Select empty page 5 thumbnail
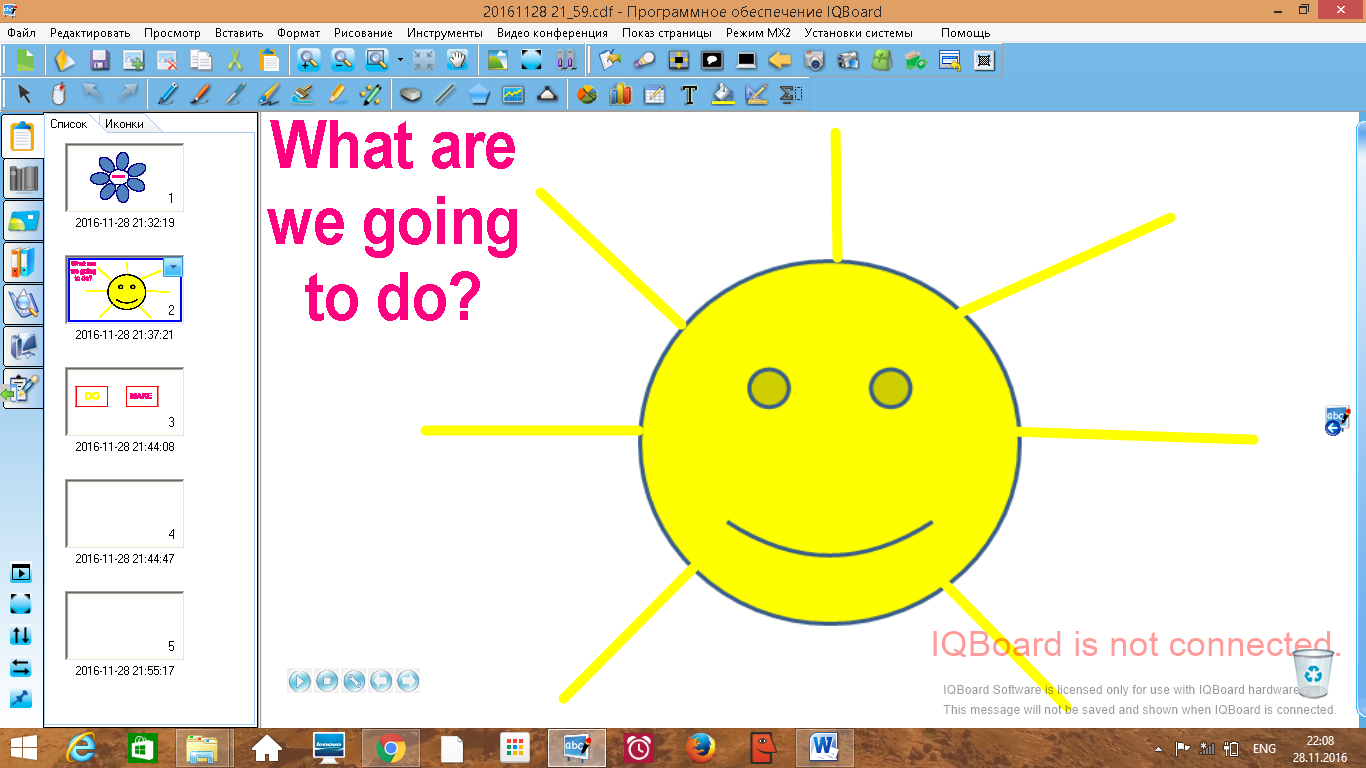Image resolution: width=1366 pixels, height=768 pixels. [125, 625]
